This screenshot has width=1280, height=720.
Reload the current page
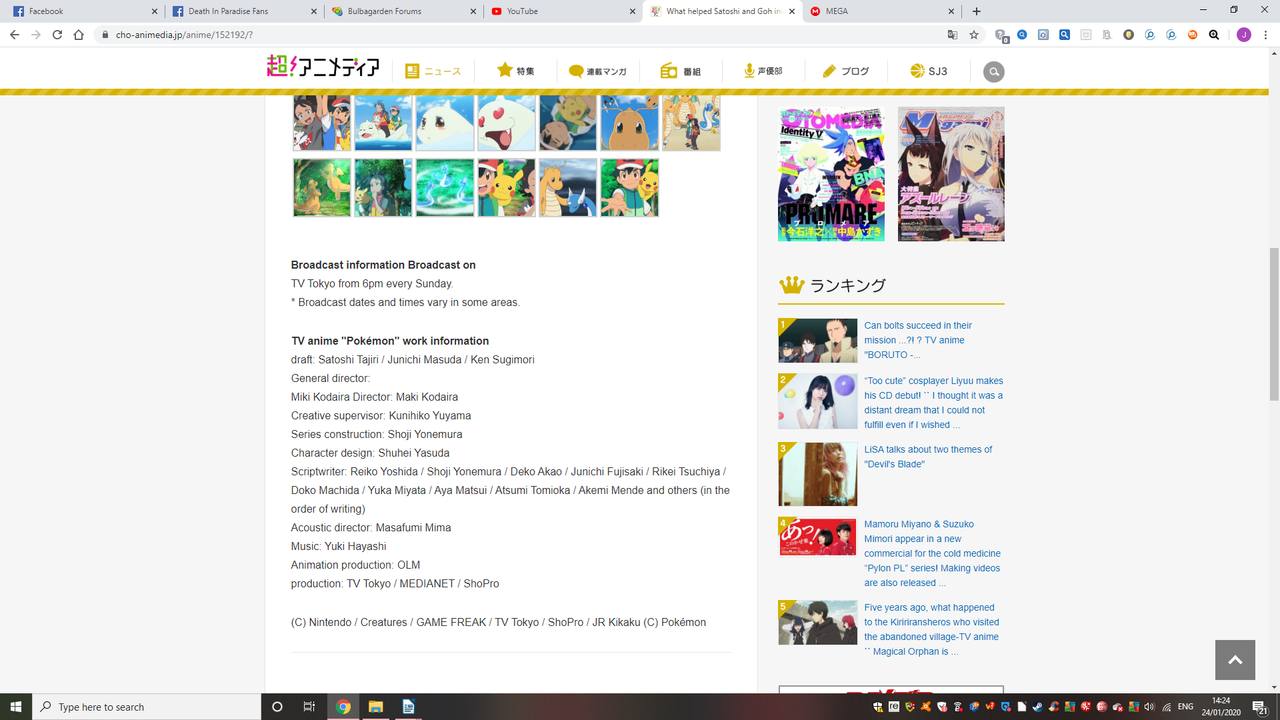click(x=57, y=34)
